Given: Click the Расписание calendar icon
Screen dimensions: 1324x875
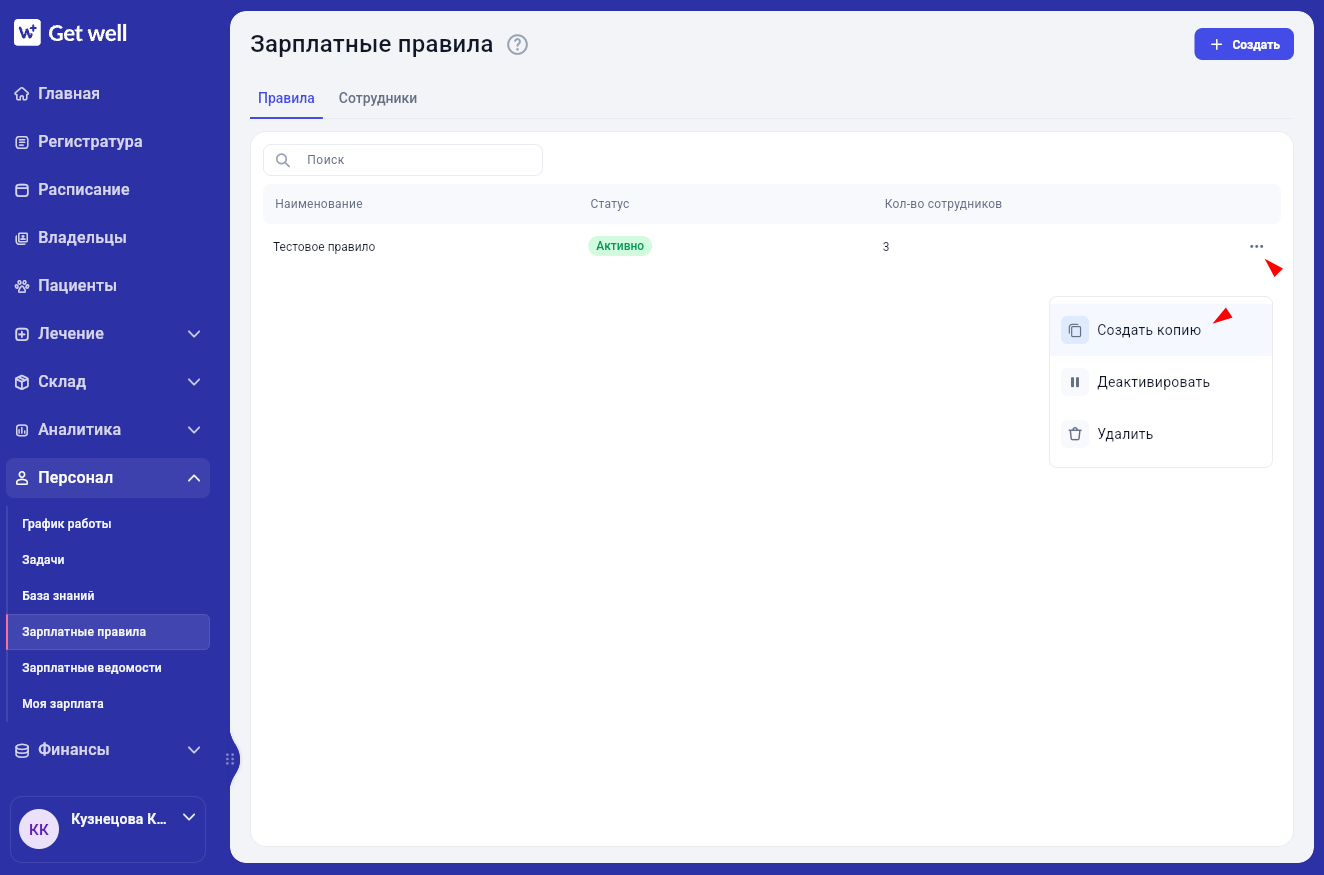Looking at the screenshot, I should pyautogui.click(x=22, y=190).
